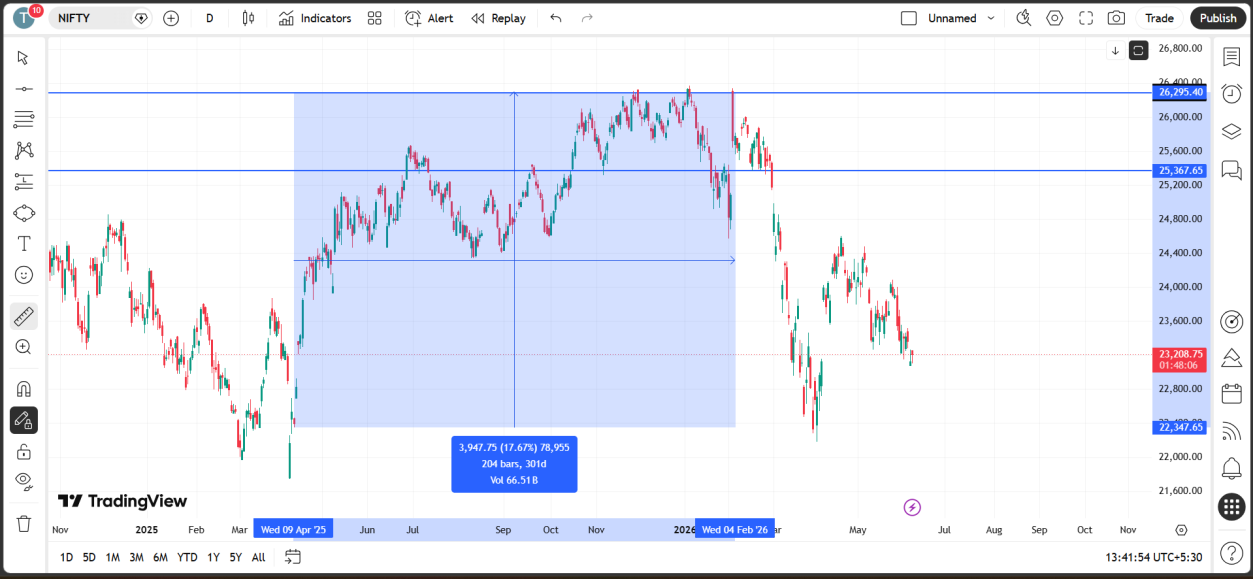This screenshot has height=579, width=1253.
Task: Open the alerts clock panel
Action: tap(1232, 93)
